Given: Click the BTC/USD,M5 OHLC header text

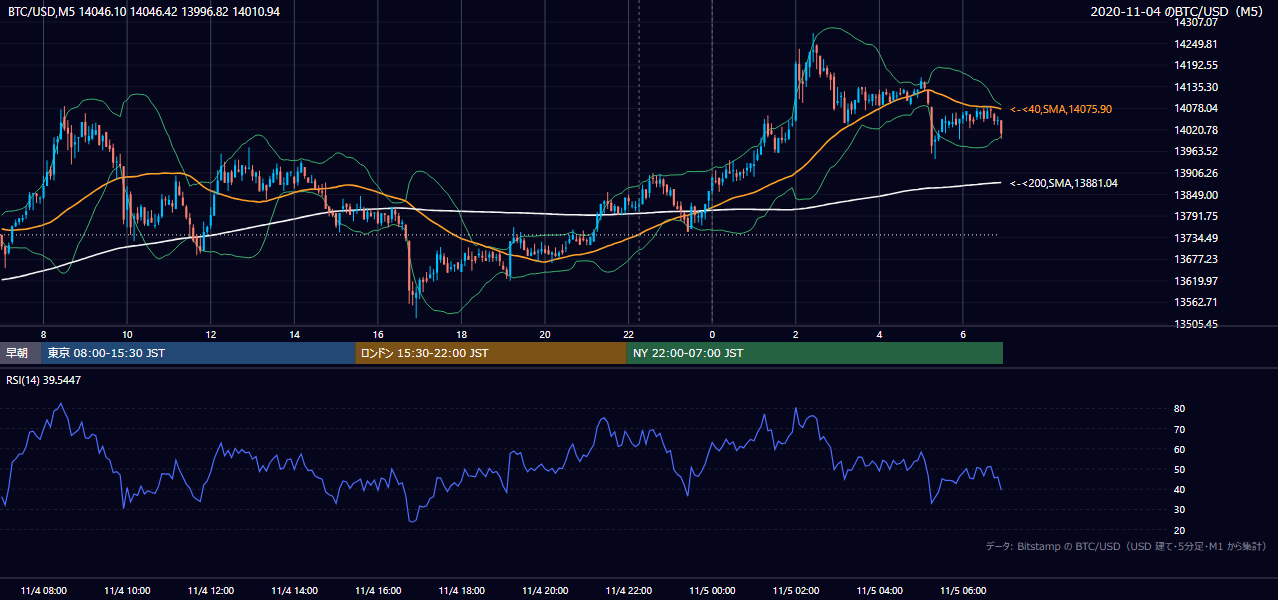Looking at the screenshot, I should 144,11.
